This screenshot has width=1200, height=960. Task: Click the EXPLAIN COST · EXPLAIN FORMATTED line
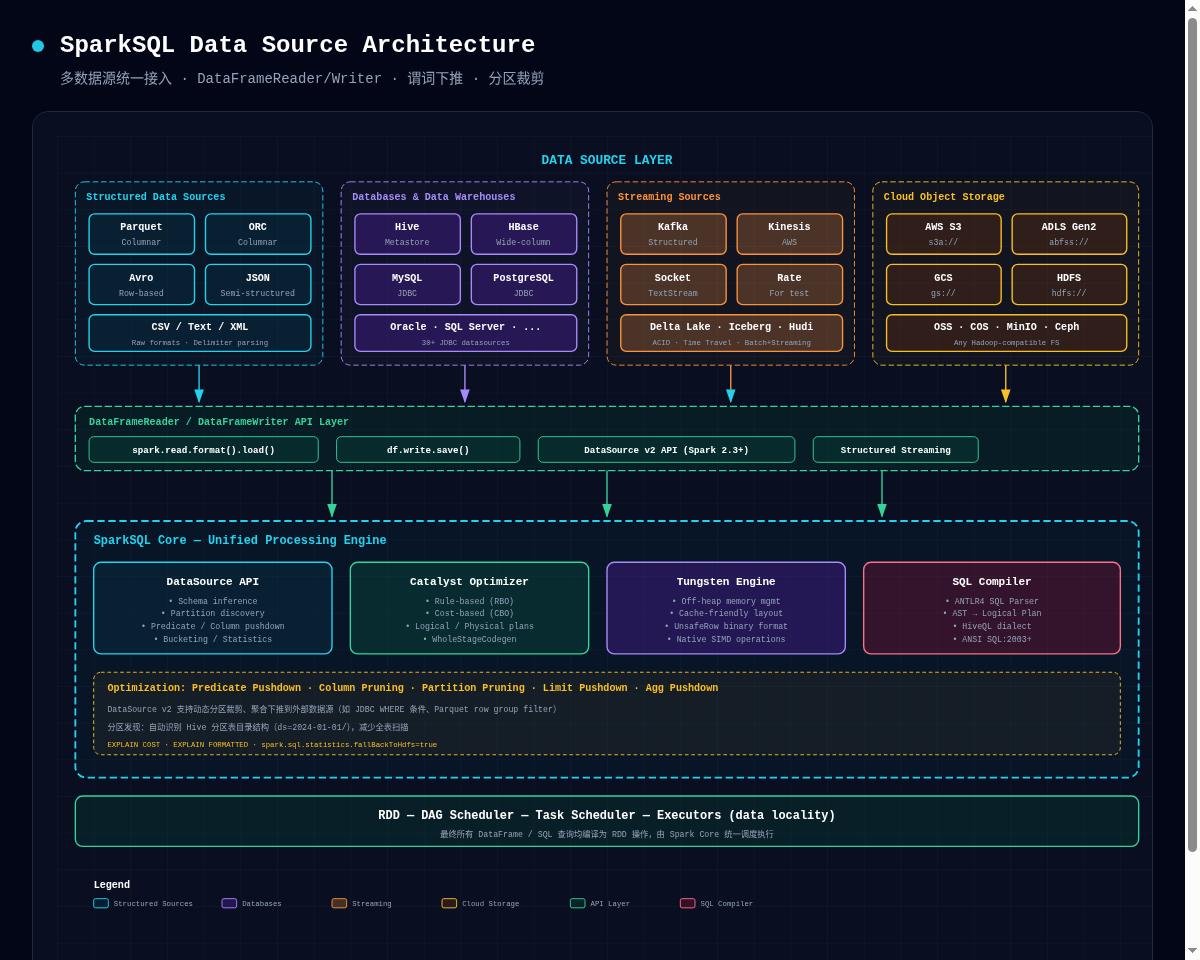click(x=272, y=744)
